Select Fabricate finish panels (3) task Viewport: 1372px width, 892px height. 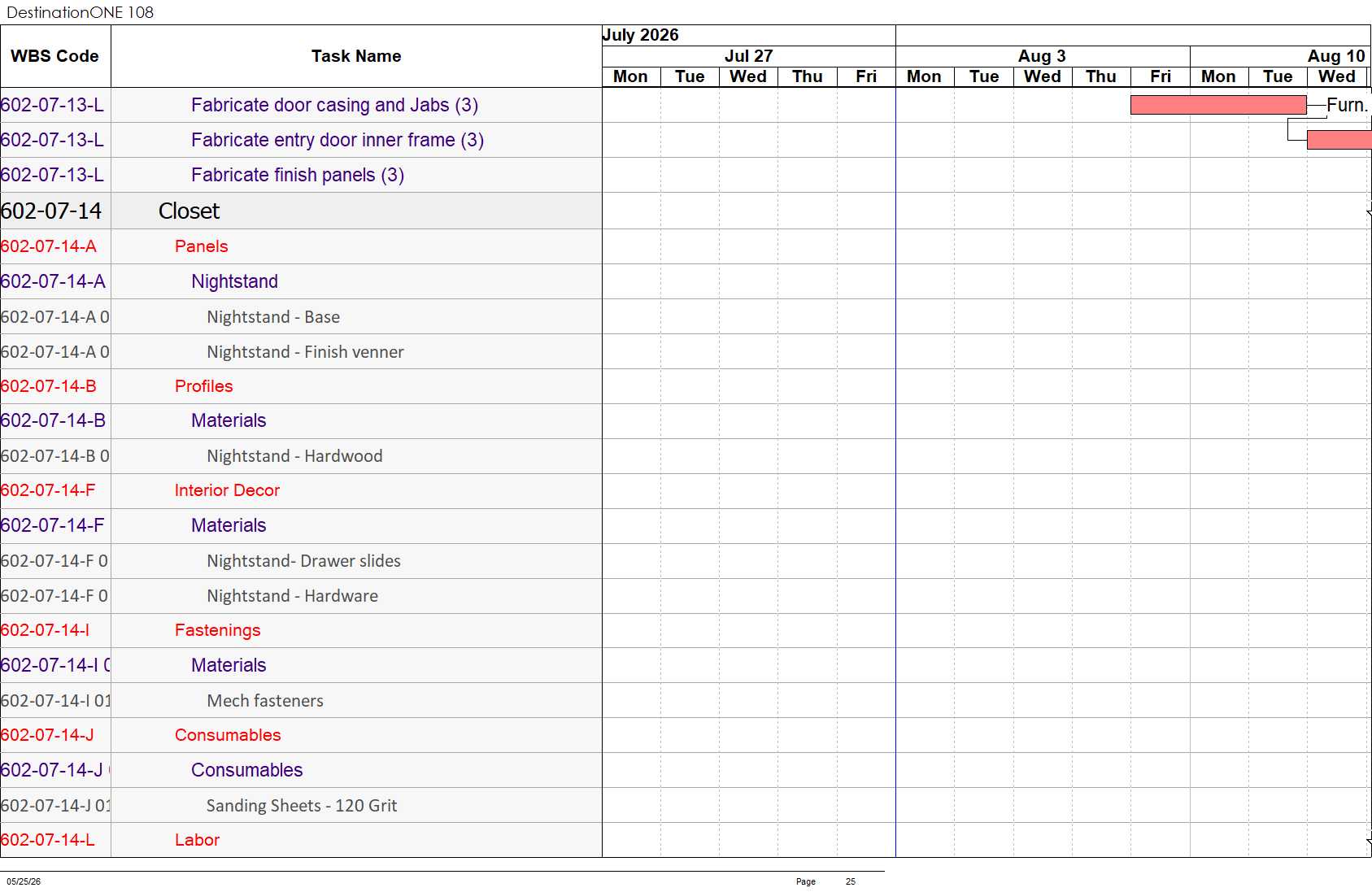point(298,175)
